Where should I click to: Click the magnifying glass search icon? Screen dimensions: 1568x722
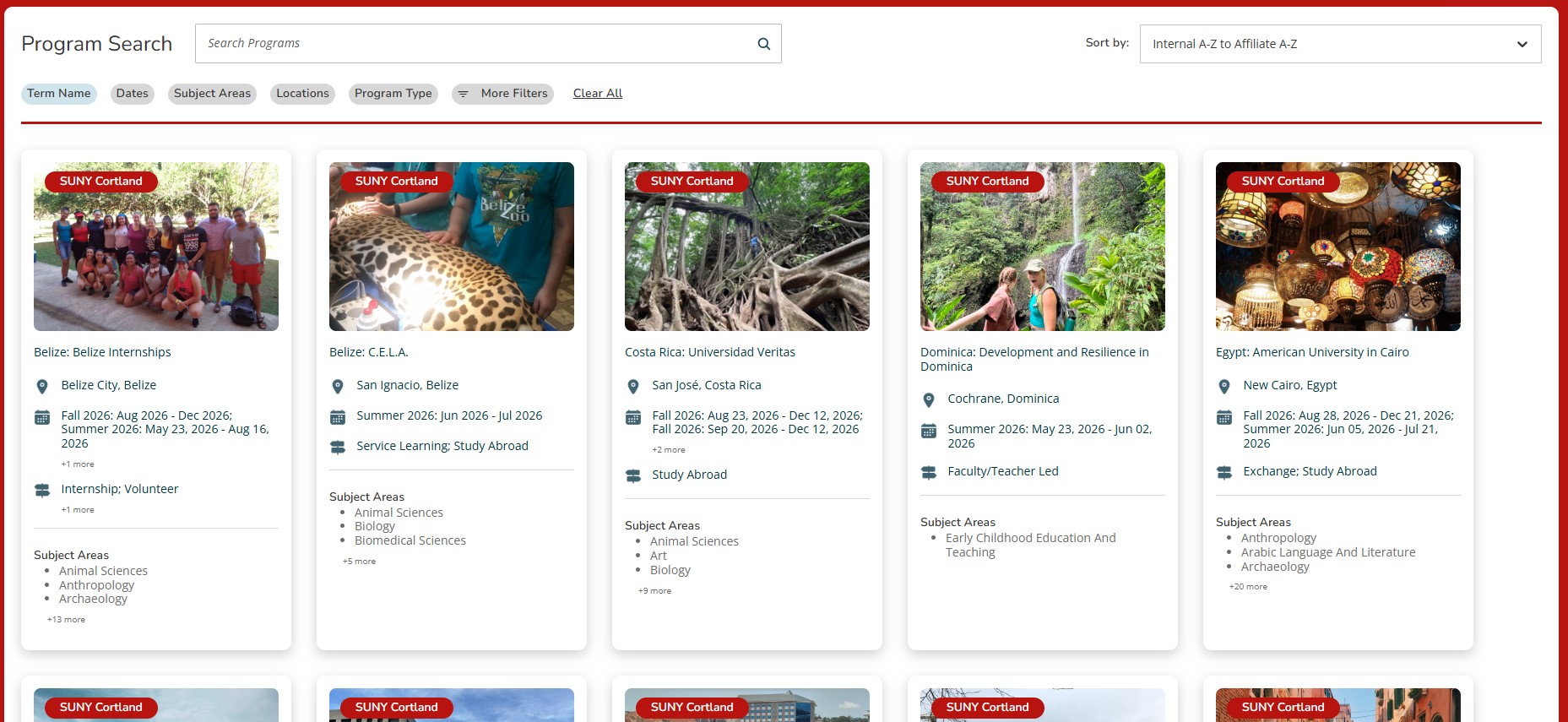coord(763,44)
